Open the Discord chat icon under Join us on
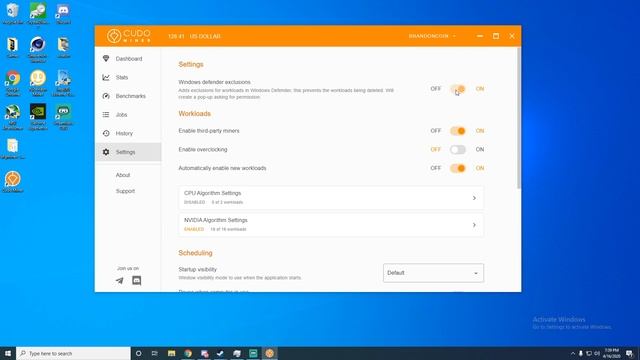 (x=137, y=280)
